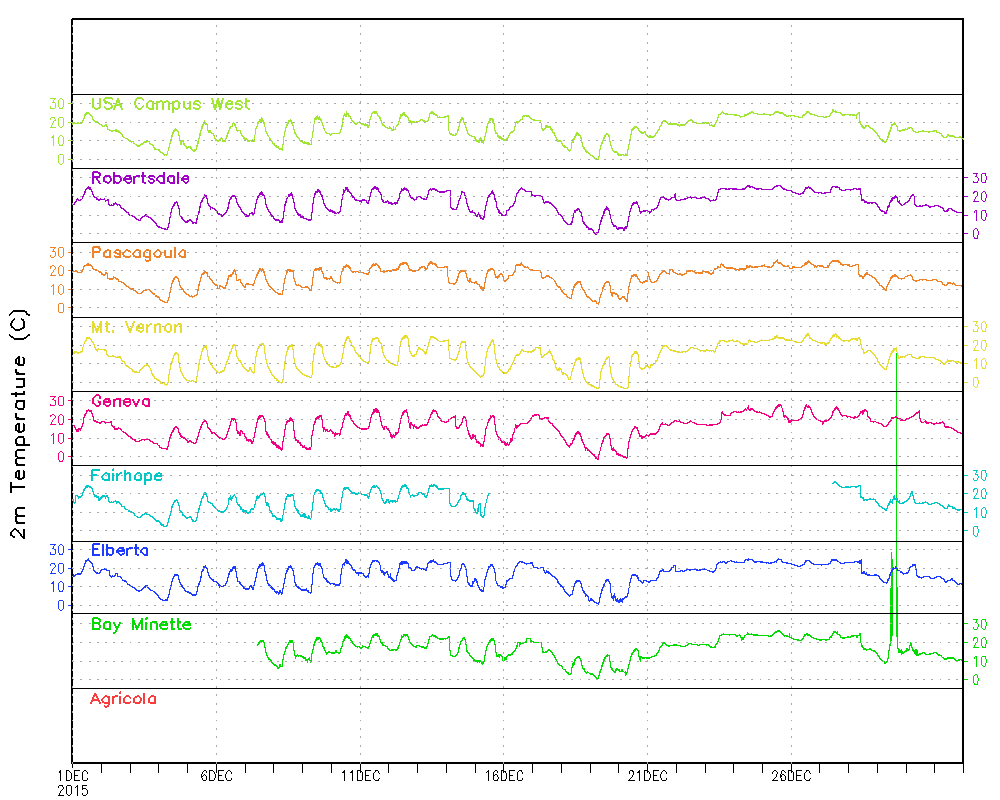Image resolution: width=1000 pixels, height=800 pixels.
Task: Click the 1DEC date tick label
Action: [x=72, y=776]
